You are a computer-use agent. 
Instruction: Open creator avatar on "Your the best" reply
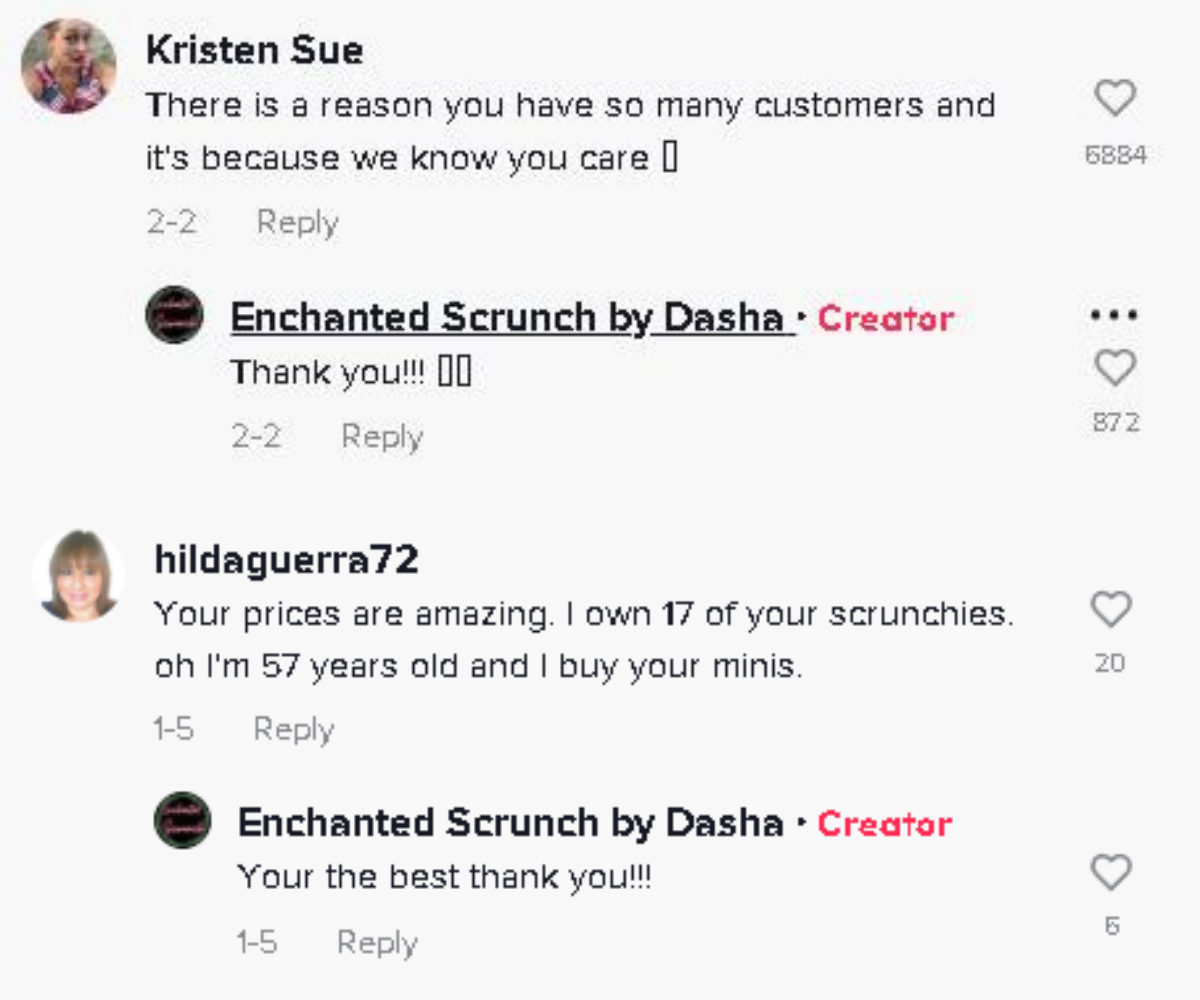point(182,821)
